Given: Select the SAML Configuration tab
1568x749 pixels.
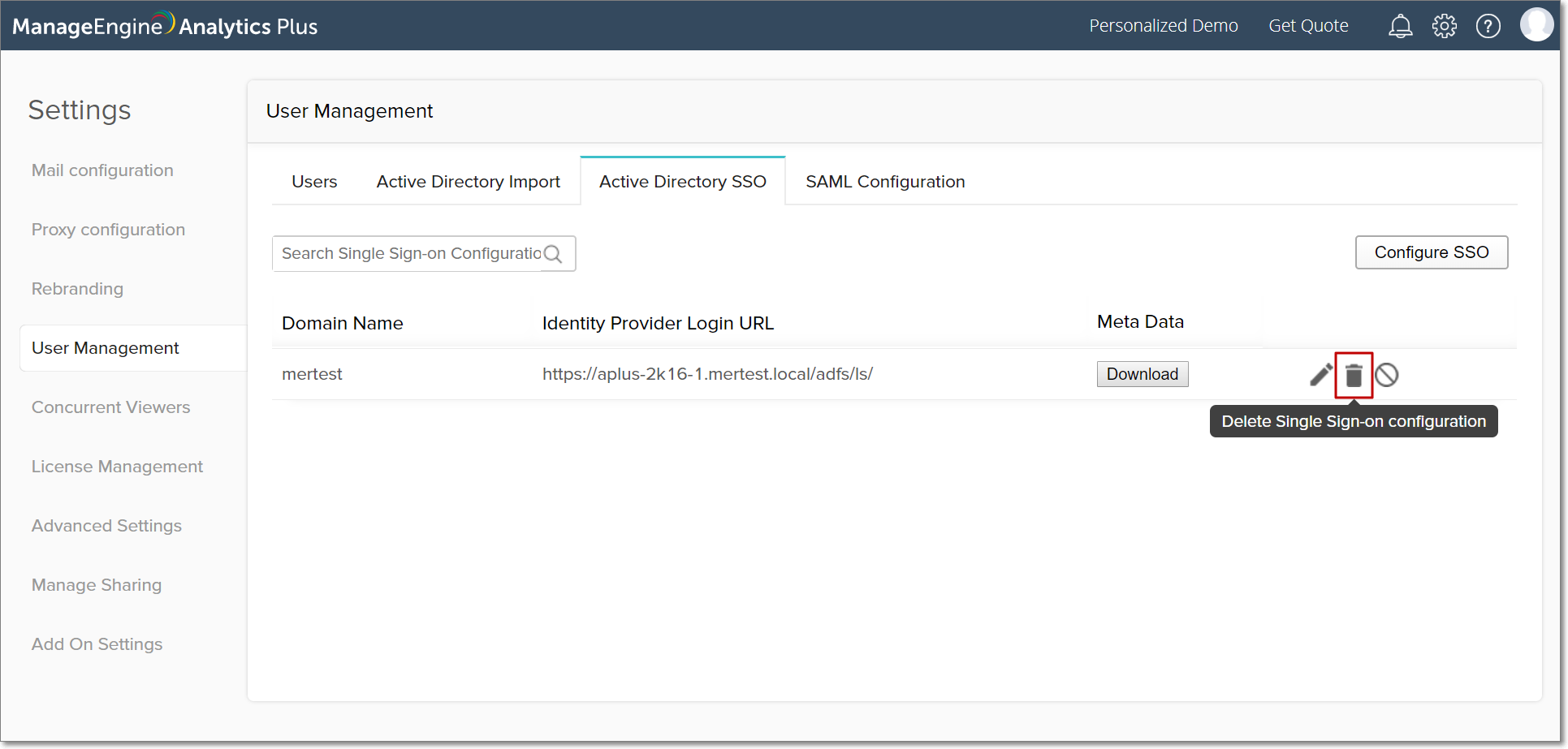Looking at the screenshot, I should click(x=885, y=182).
